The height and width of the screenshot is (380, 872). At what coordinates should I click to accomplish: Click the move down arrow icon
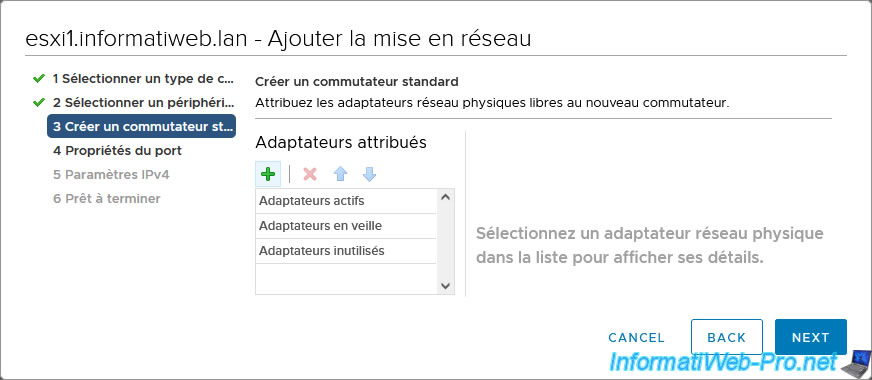click(369, 174)
